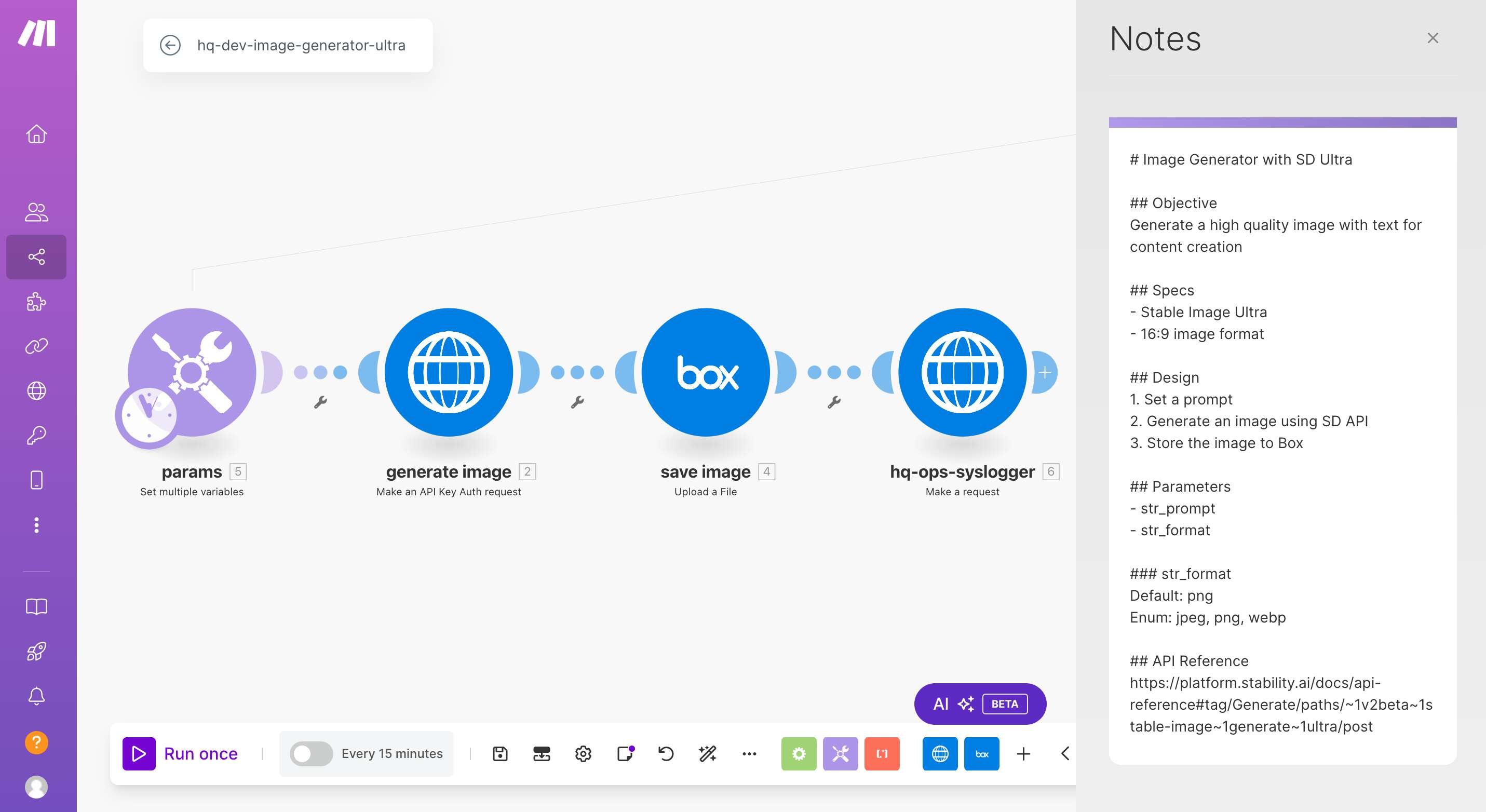
Task: Click the stability.ai API reference URL
Action: [x=1280, y=704]
